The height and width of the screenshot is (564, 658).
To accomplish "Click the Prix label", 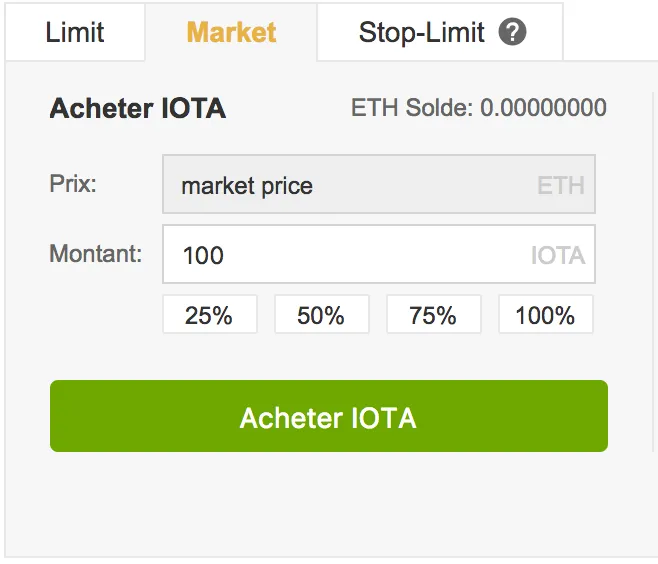I will click(x=73, y=184).
